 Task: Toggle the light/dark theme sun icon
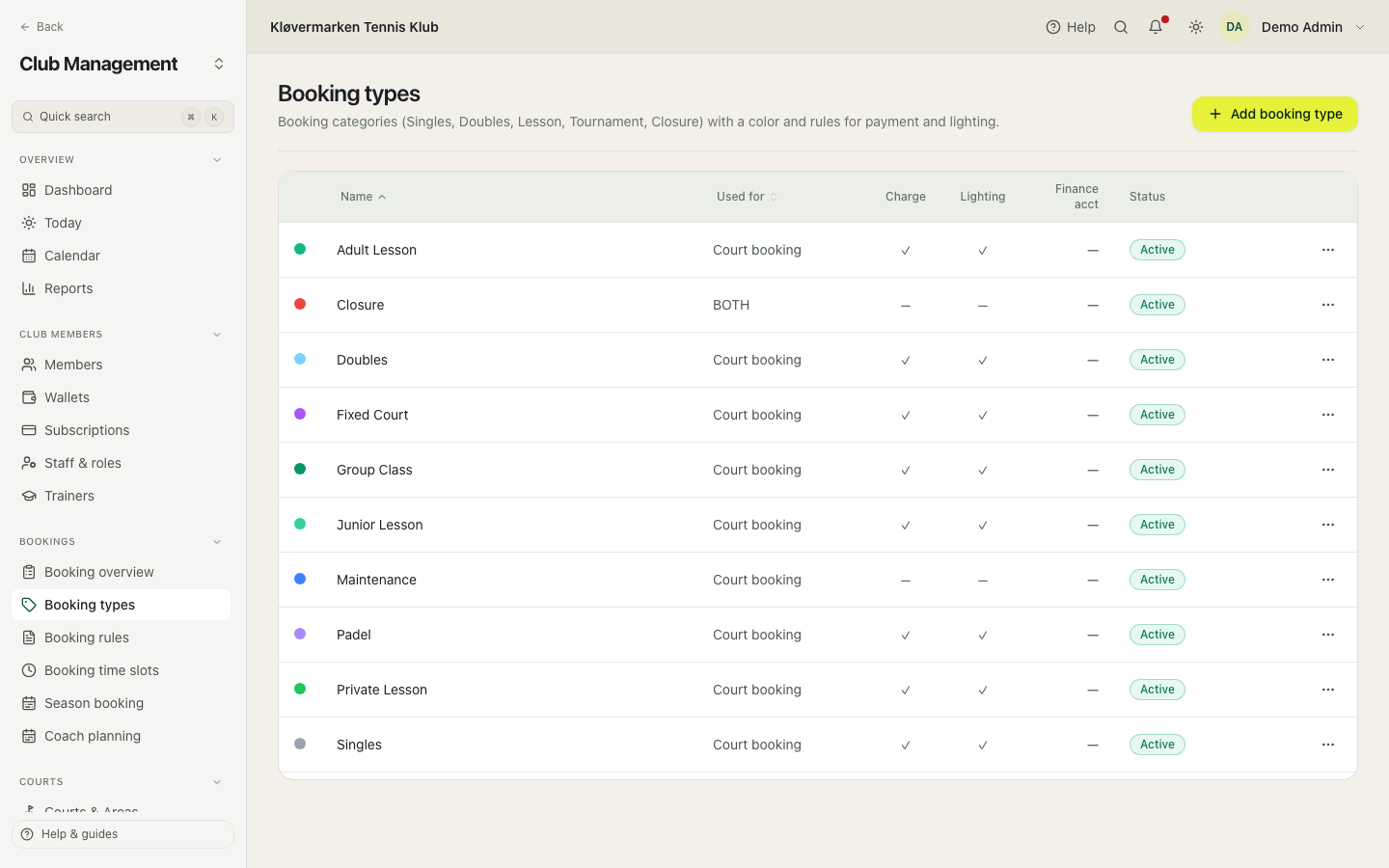click(1196, 27)
